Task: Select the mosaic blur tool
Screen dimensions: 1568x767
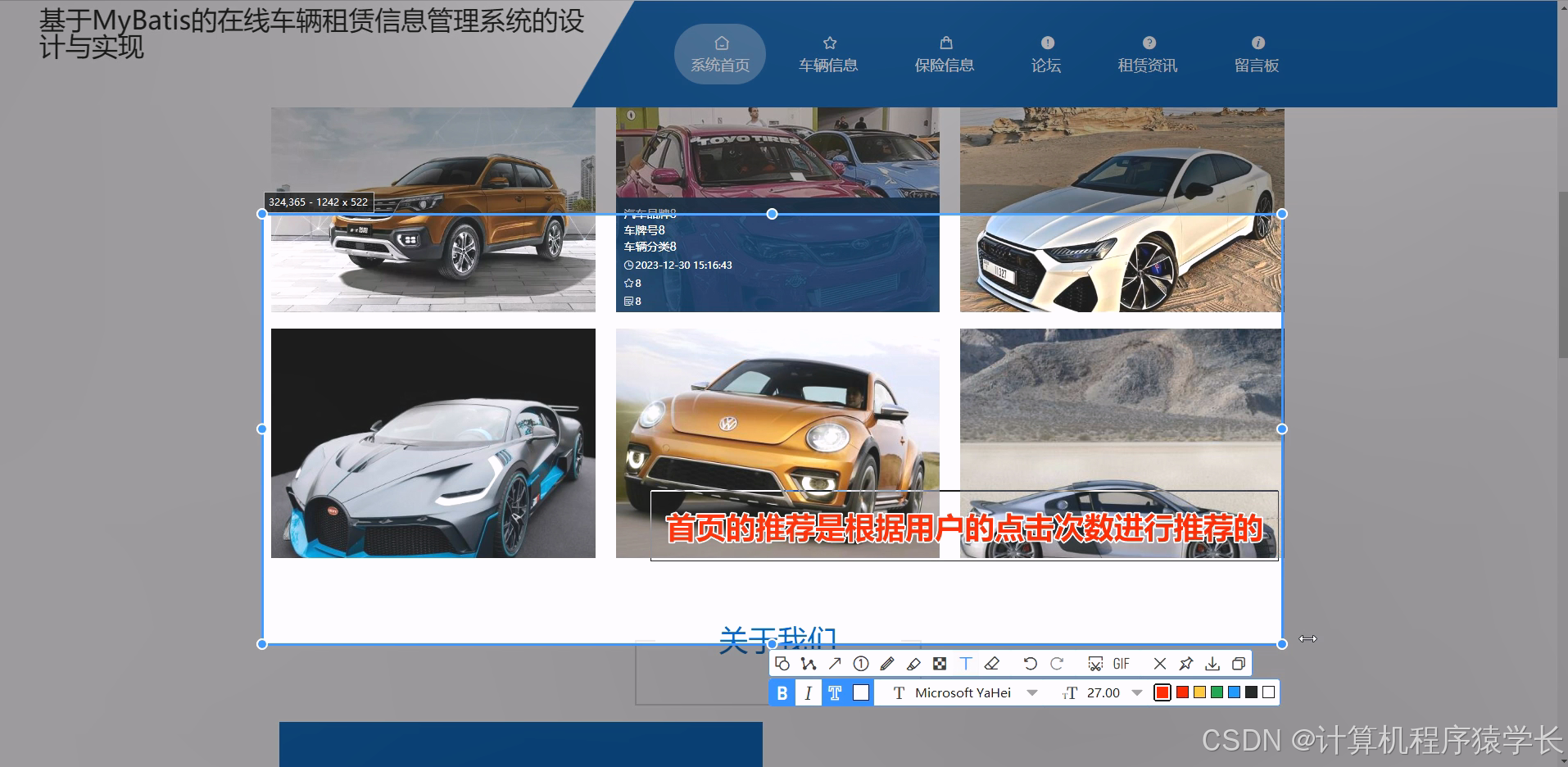Action: click(x=940, y=664)
